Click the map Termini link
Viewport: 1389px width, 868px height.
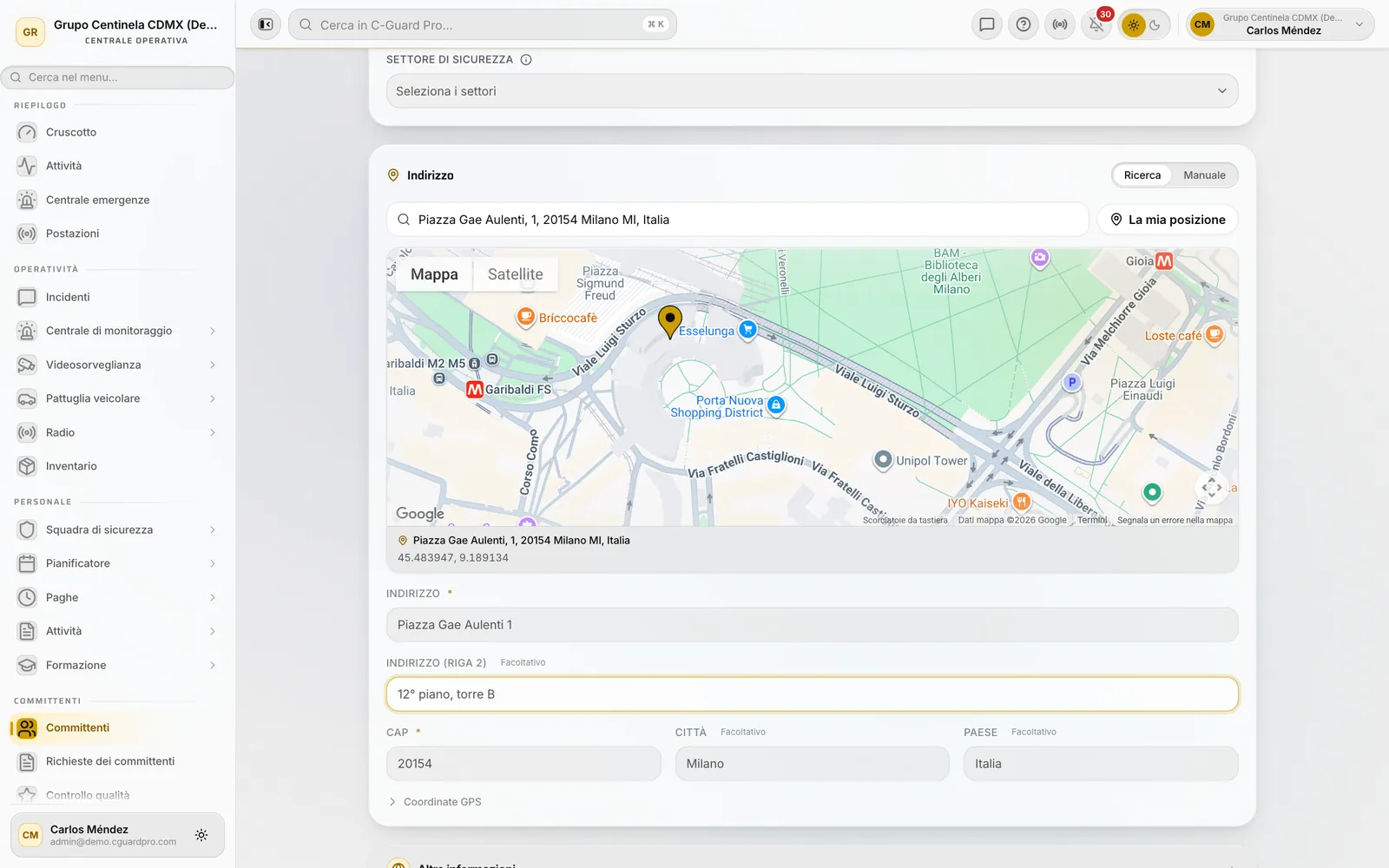(x=1092, y=521)
